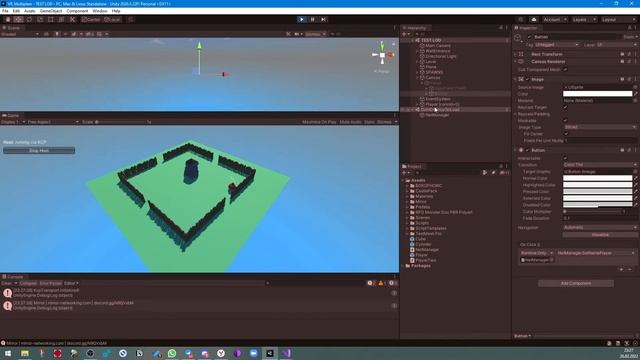Toggle Raycast Target checkbox
This screenshot has width=640, height=360.
click(565, 107)
